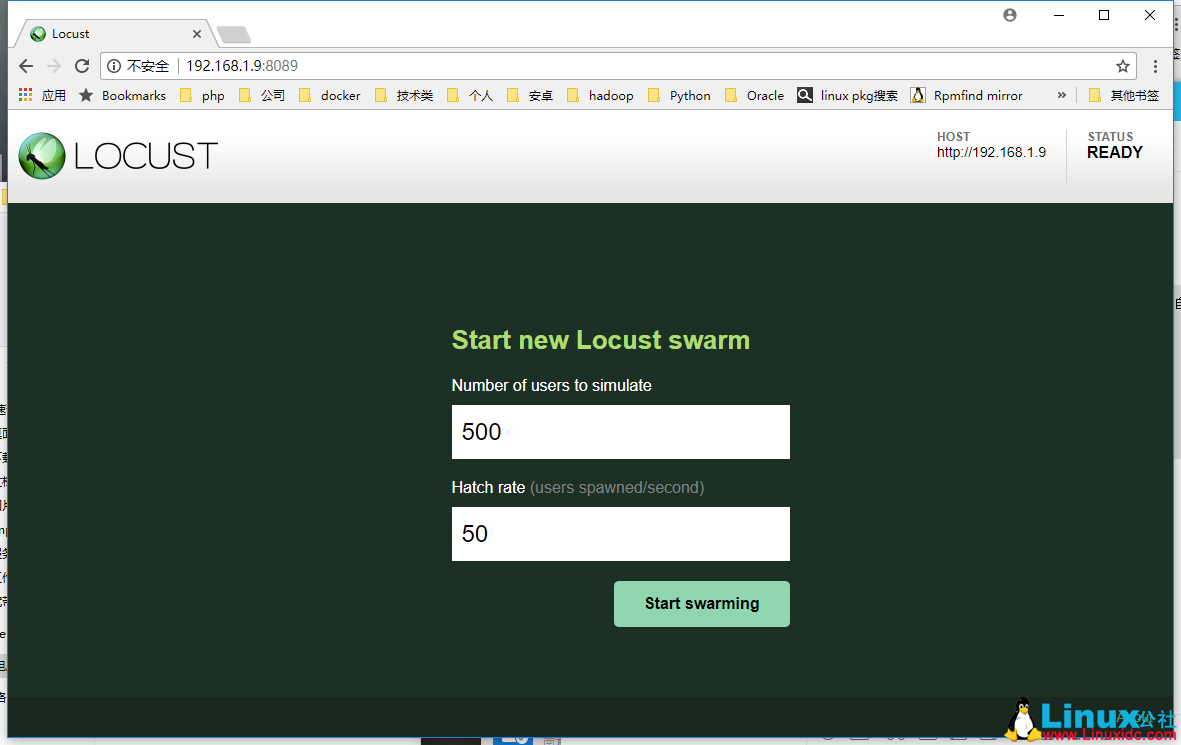Reload the current page
The image size is (1181, 745).
[x=82, y=66]
